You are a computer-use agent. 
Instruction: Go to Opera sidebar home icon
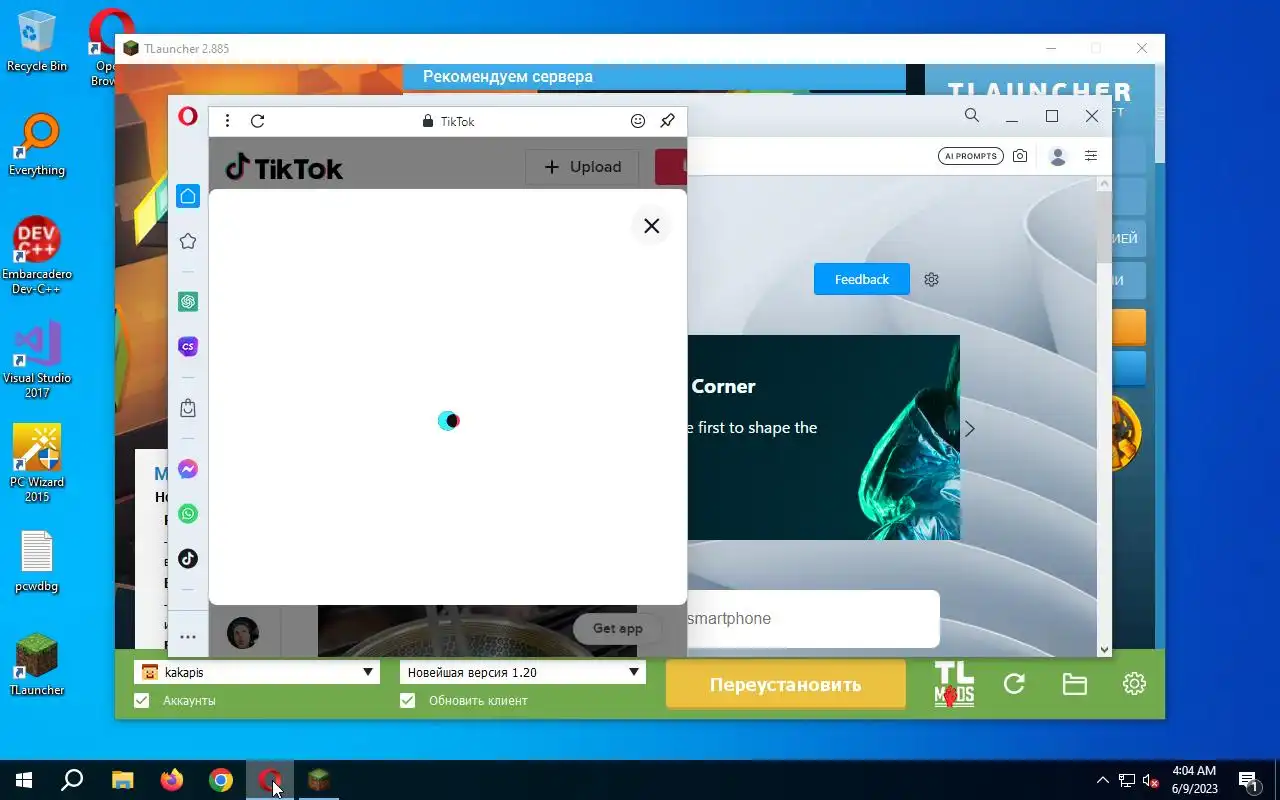point(188,196)
